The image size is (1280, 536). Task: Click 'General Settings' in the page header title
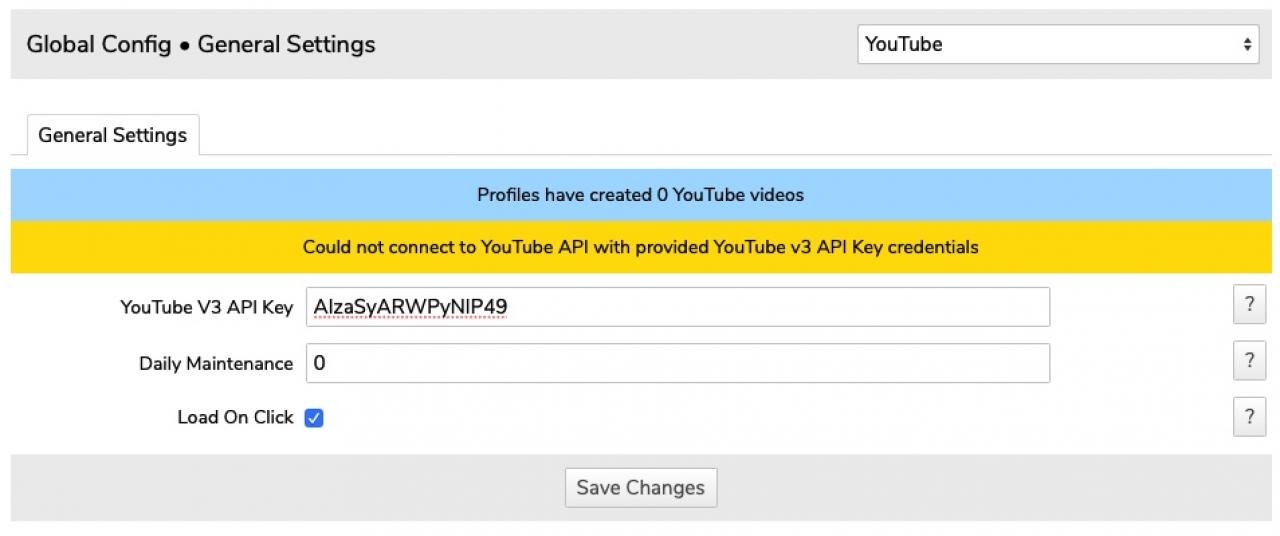pyautogui.click(x=286, y=44)
